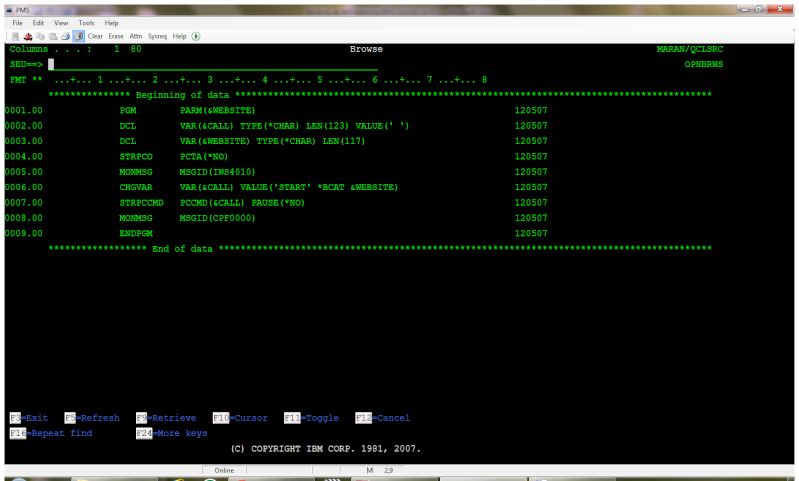Click the Sysreq toolbar button
Viewport: 799px width, 481px height.
click(x=157, y=36)
